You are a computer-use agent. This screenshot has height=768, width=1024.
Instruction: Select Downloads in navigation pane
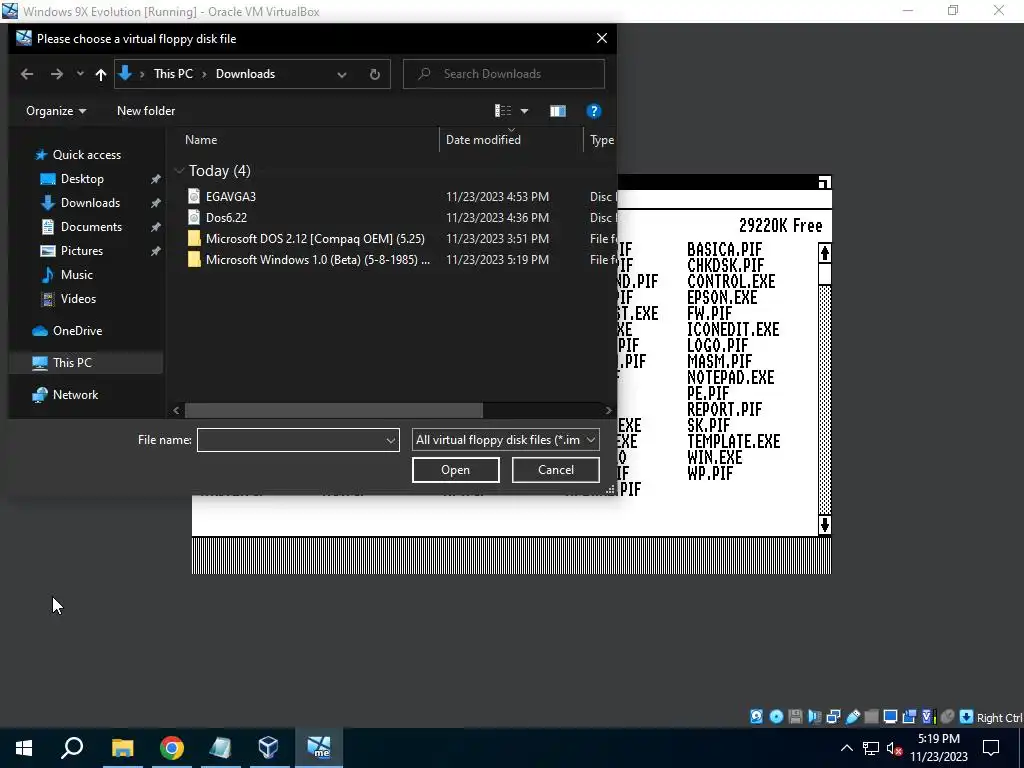tap(90, 203)
